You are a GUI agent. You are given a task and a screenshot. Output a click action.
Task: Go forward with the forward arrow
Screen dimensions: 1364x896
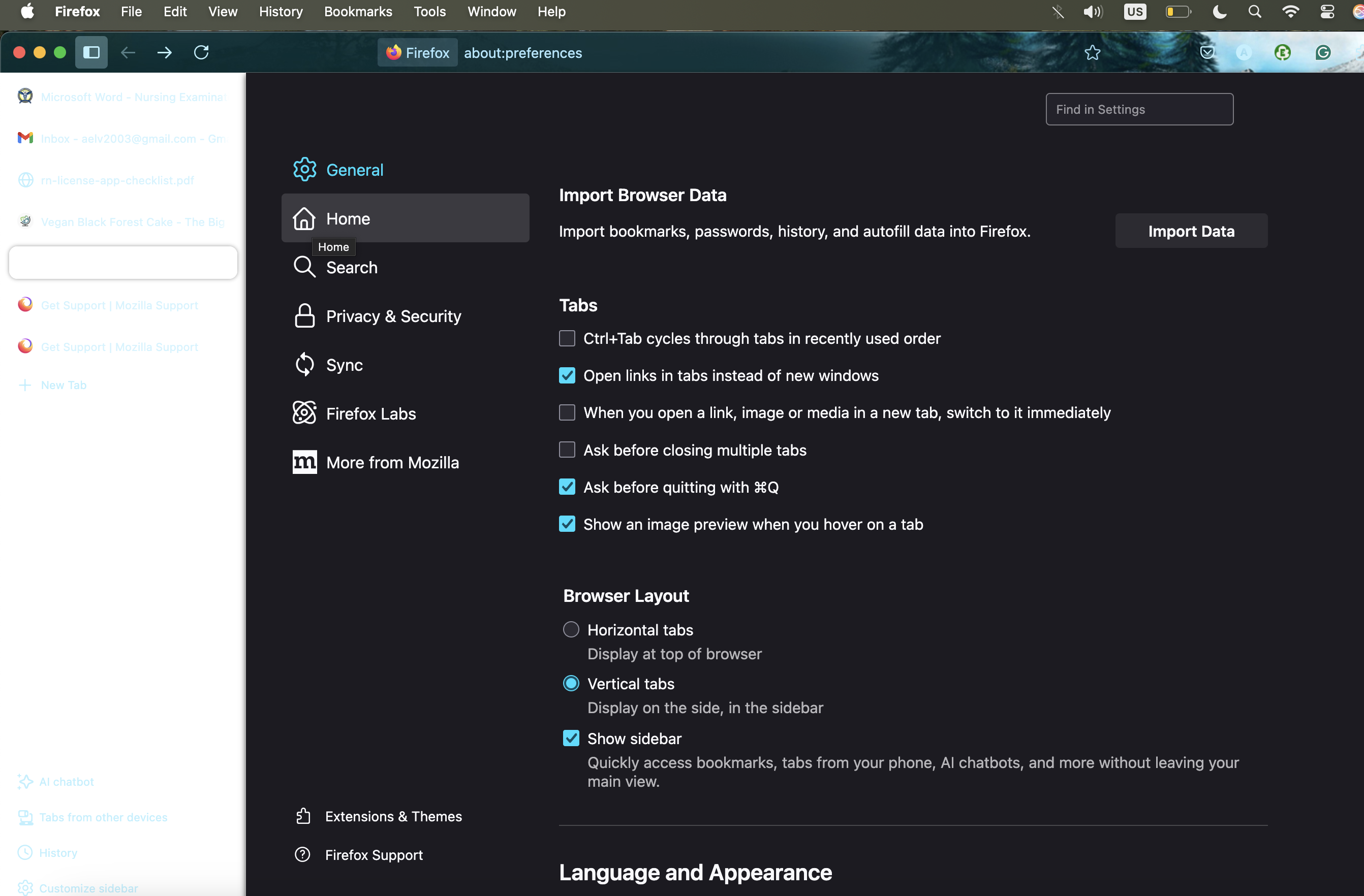[165, 53]
